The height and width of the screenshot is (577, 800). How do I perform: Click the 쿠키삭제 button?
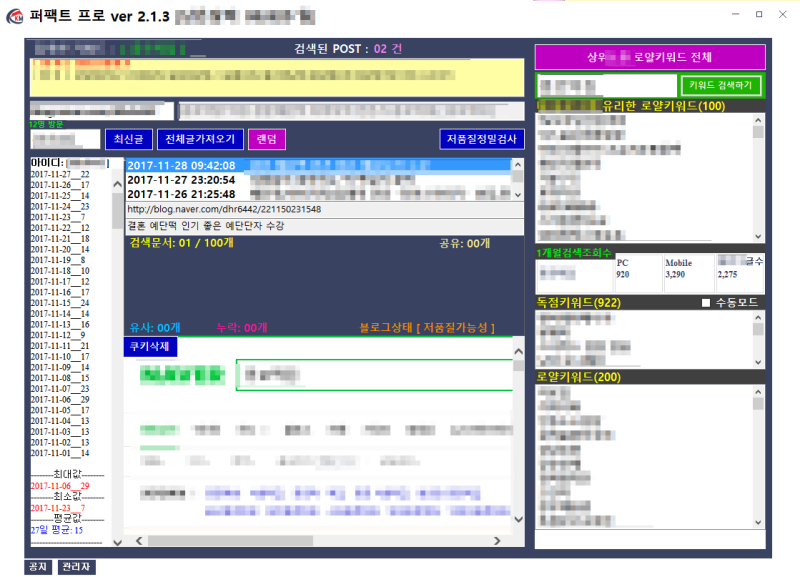pos(150,346)
